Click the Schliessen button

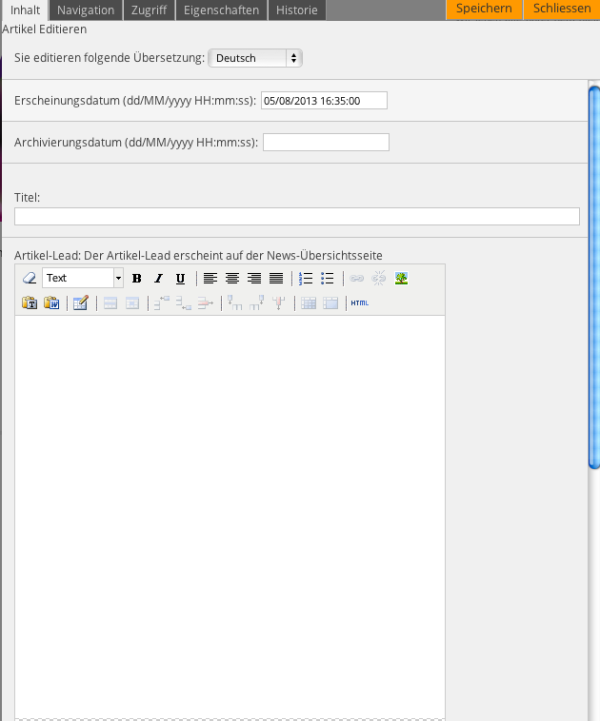(560, 9)
